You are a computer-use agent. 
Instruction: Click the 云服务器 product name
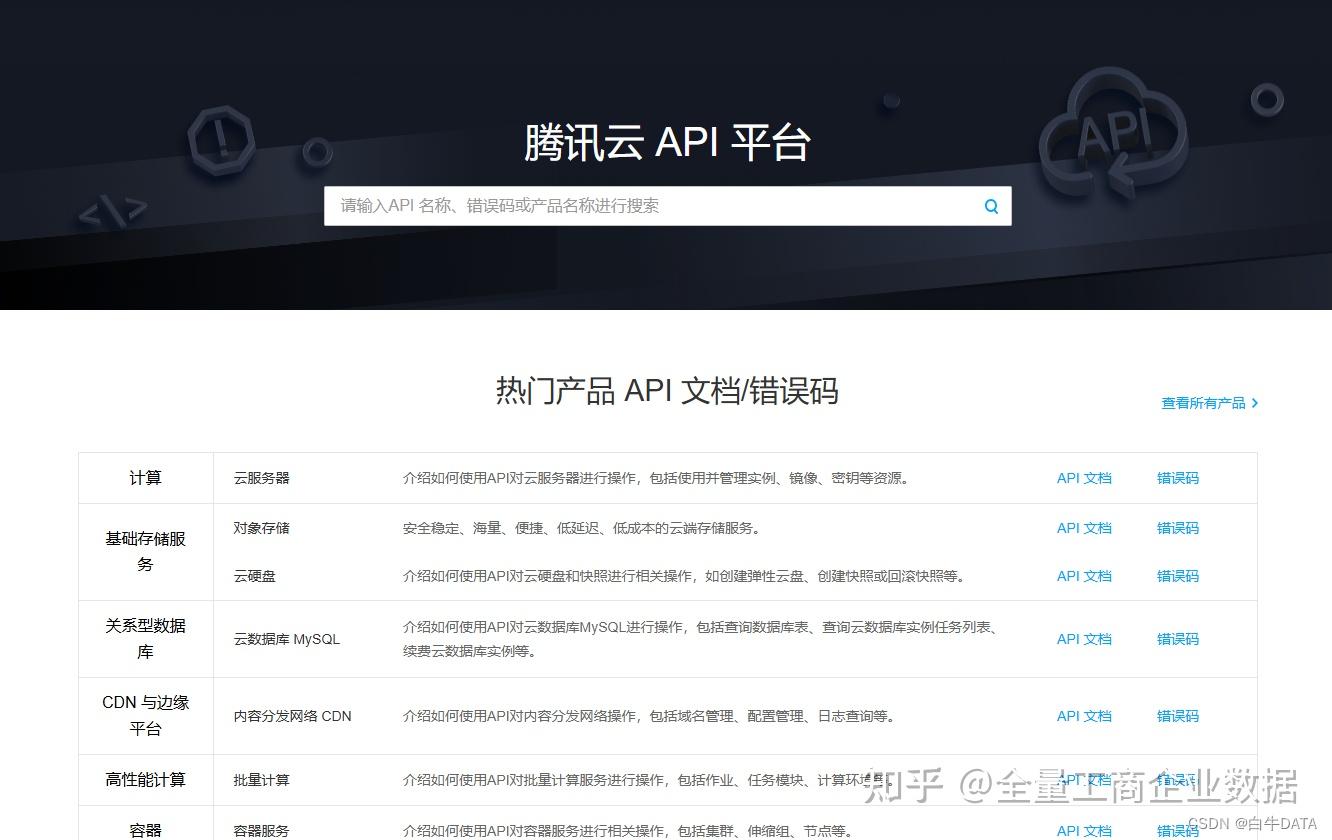[262, 478]
